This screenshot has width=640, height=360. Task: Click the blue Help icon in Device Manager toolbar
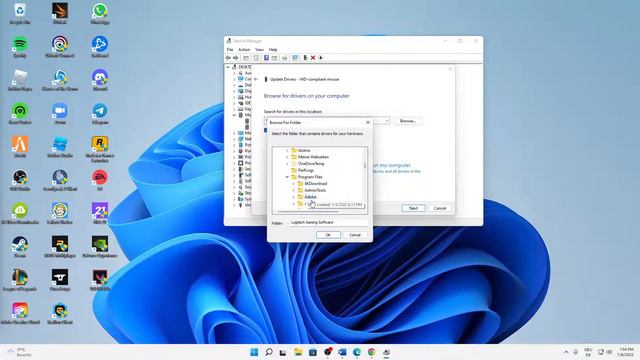(266, 58)
